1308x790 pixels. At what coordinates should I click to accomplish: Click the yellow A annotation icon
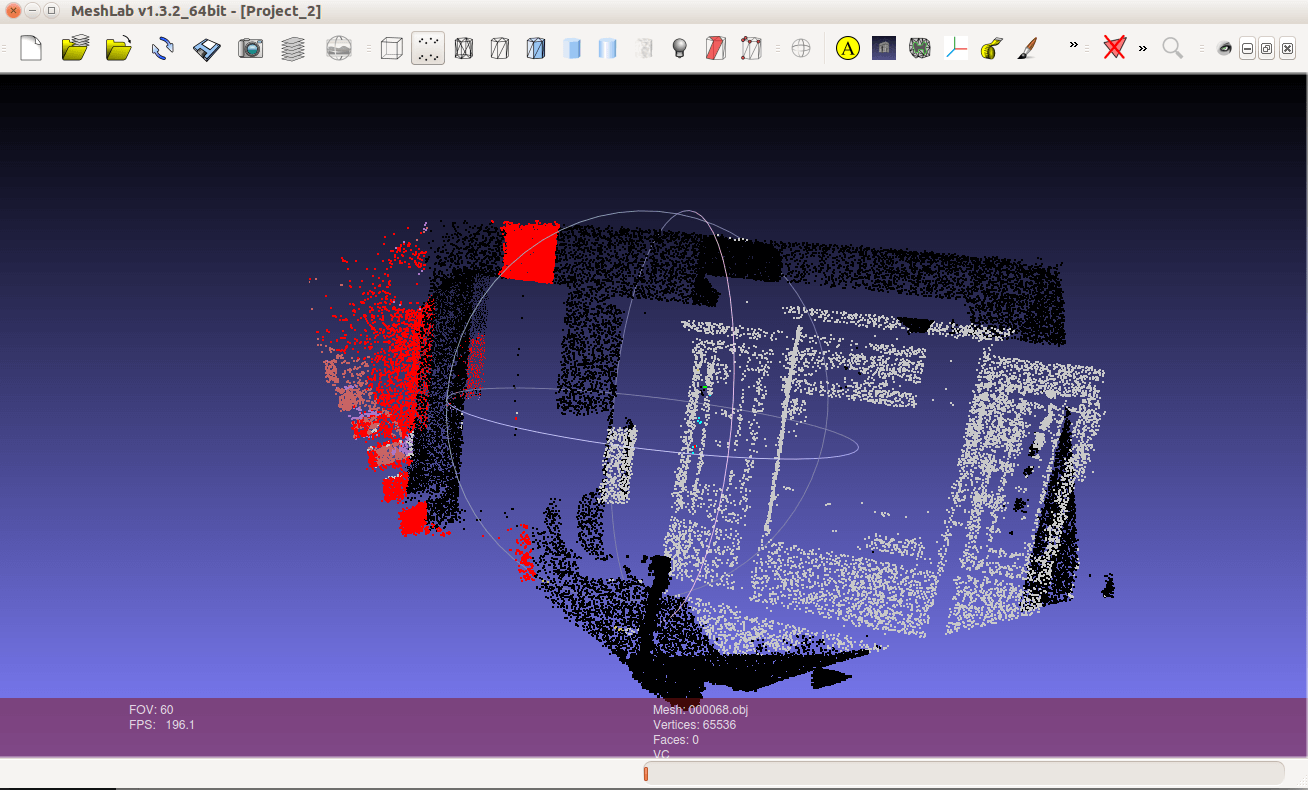pos(848,48)
